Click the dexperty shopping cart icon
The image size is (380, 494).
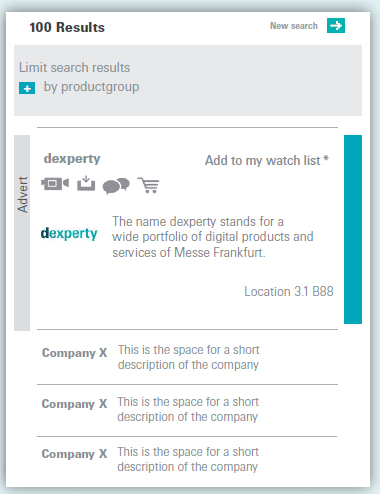pyautogui.click(x=148, y=185)
